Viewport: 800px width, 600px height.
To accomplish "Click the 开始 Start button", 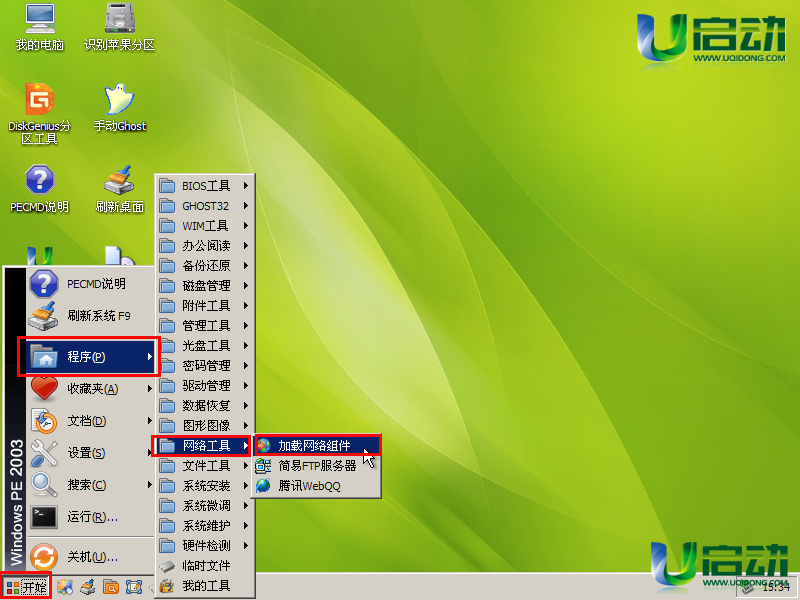I will [27, 587].
